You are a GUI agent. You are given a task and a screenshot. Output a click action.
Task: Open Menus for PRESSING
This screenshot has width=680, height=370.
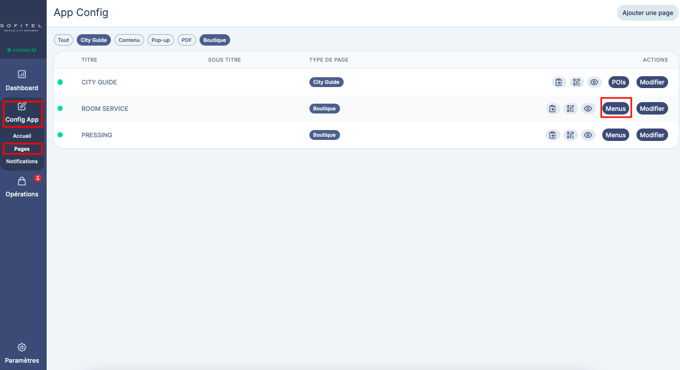[x=615, y=135]
